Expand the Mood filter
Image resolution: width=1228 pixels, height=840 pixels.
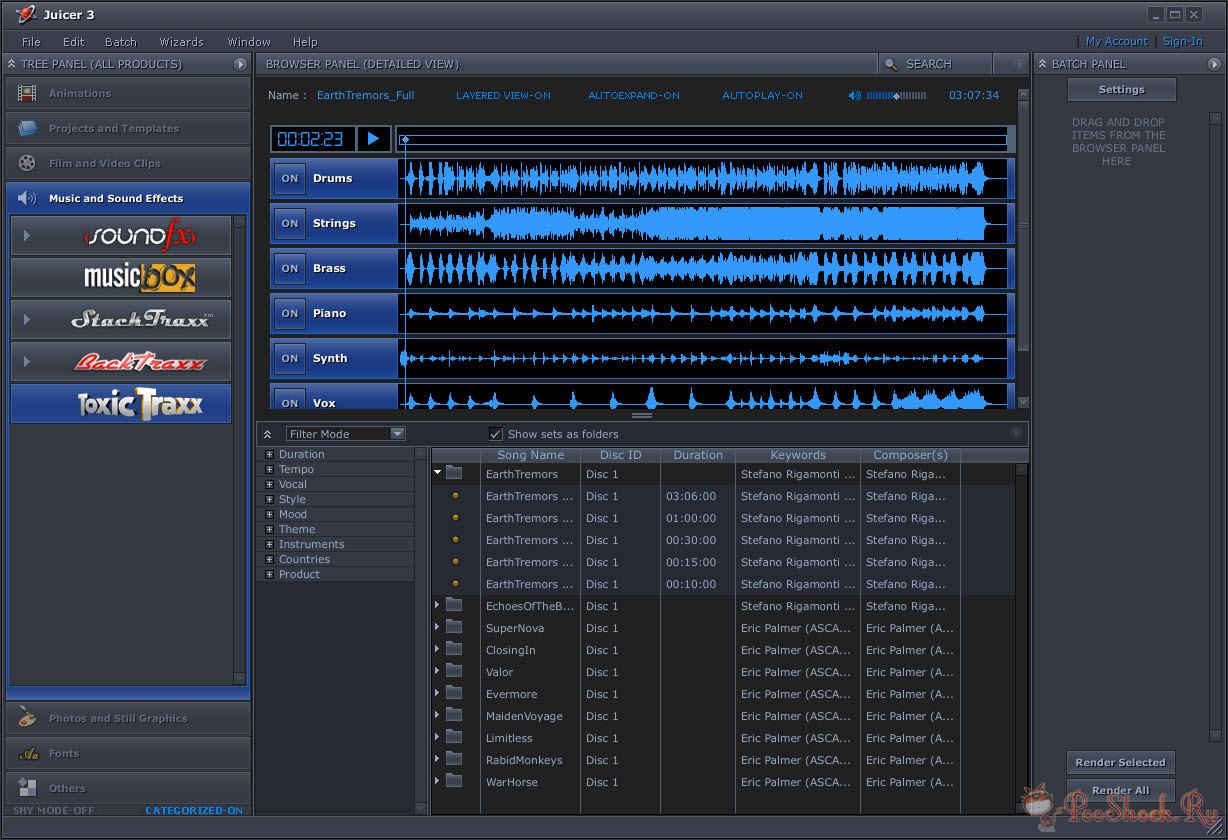click(x=269, y=514)
